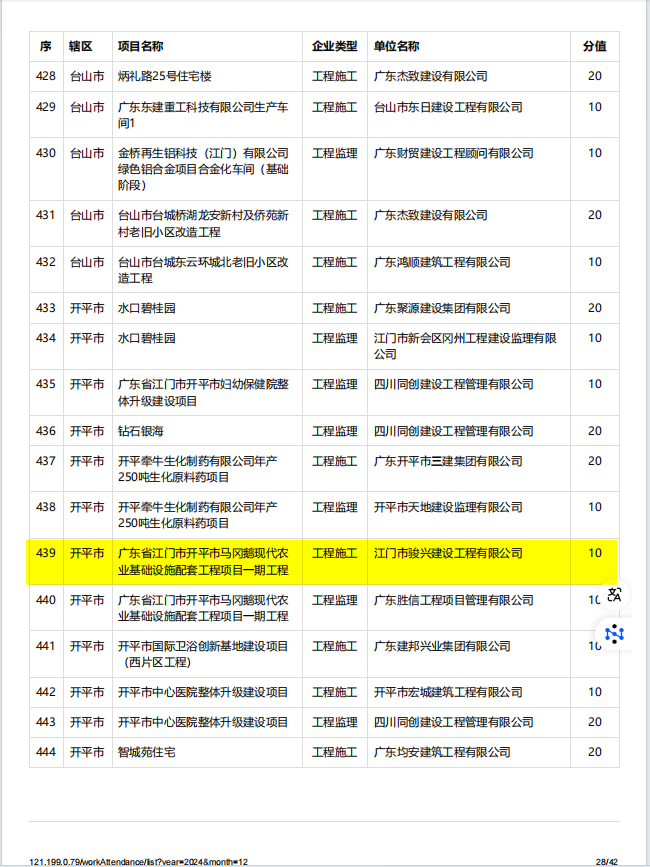Screen dimensions: 650x867
Task: Click project 开平市国际卫浴创新基地建设项目
Action: (203, 654)
